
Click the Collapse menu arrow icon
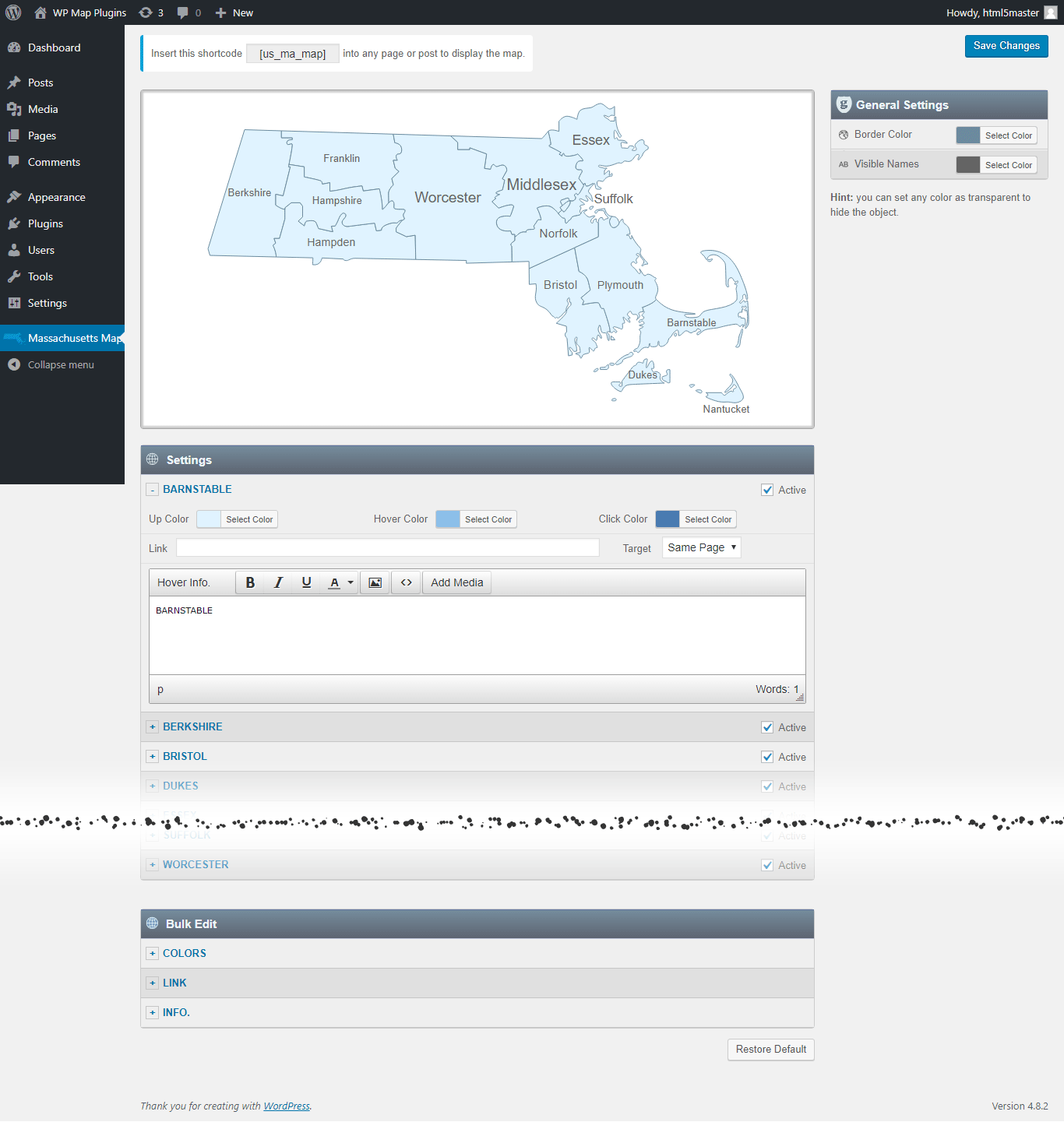(14, 364)
